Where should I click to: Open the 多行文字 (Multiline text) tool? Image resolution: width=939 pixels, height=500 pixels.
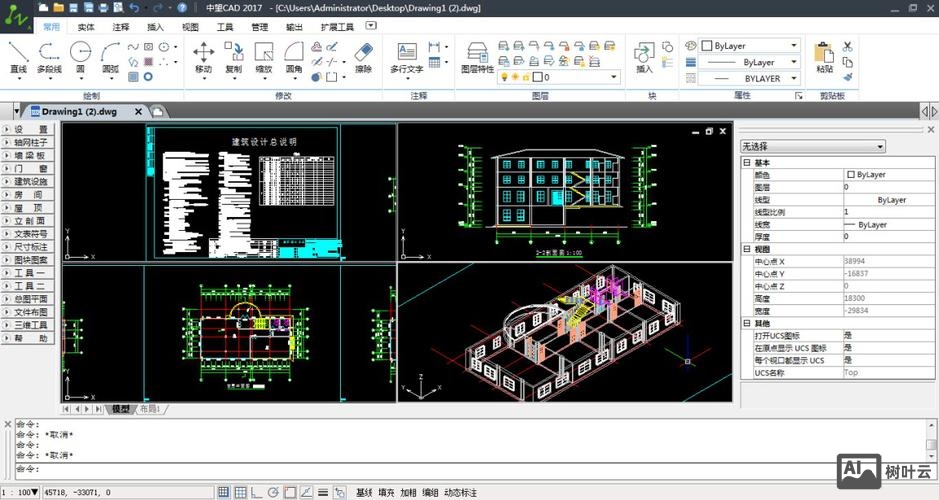coord(407,56)
